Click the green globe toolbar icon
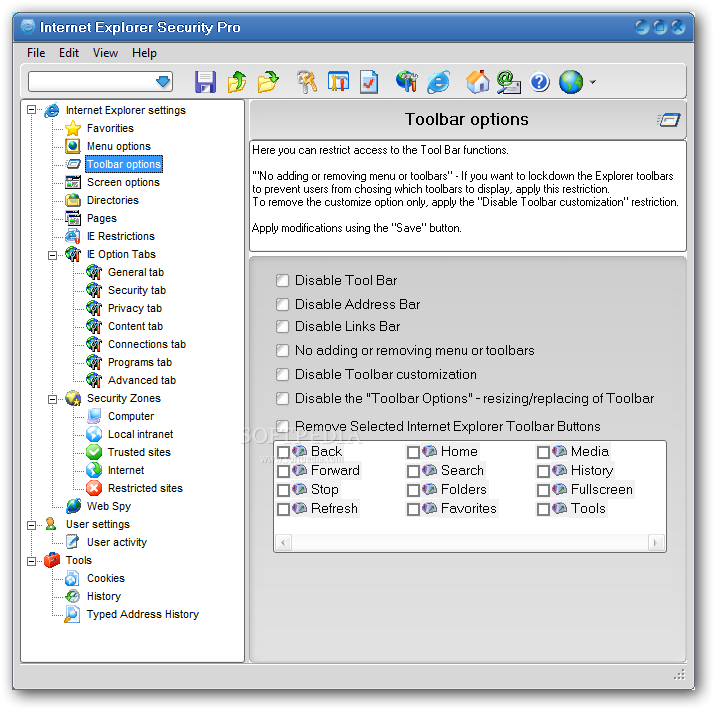Image resolution: width=715 pixels, height=710 pixels. (x=571, y=82)
